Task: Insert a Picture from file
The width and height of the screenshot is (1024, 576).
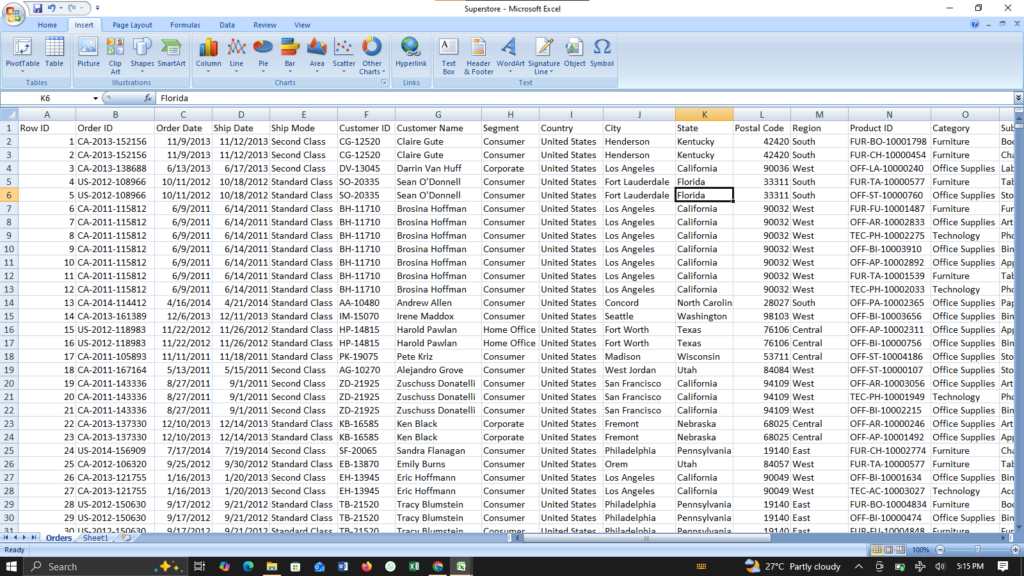Action: click(88, 52)
